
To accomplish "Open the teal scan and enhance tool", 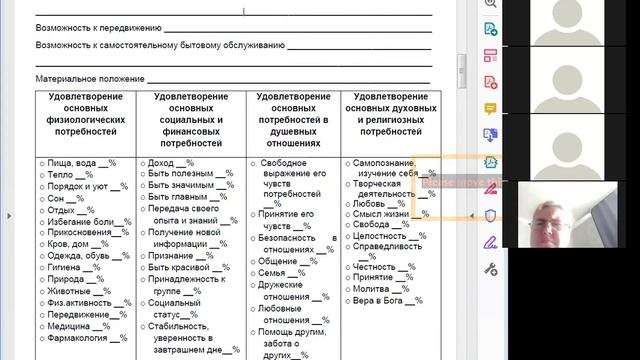I will [x=490, y=162].
